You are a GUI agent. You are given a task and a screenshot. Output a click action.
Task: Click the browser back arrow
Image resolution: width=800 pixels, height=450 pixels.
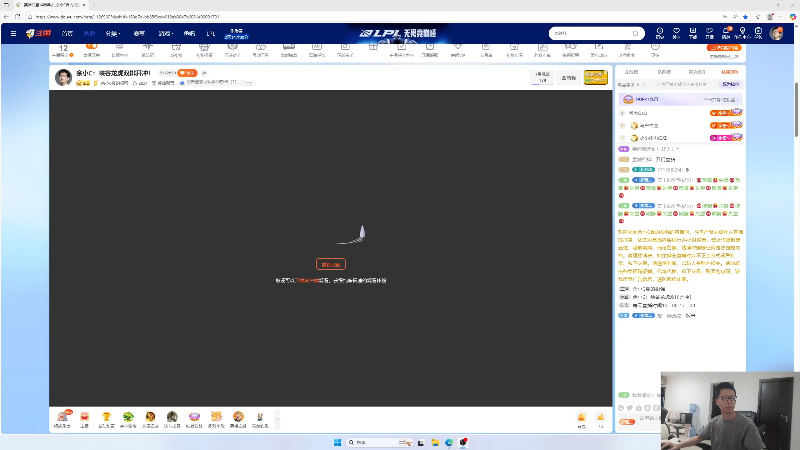6,16
